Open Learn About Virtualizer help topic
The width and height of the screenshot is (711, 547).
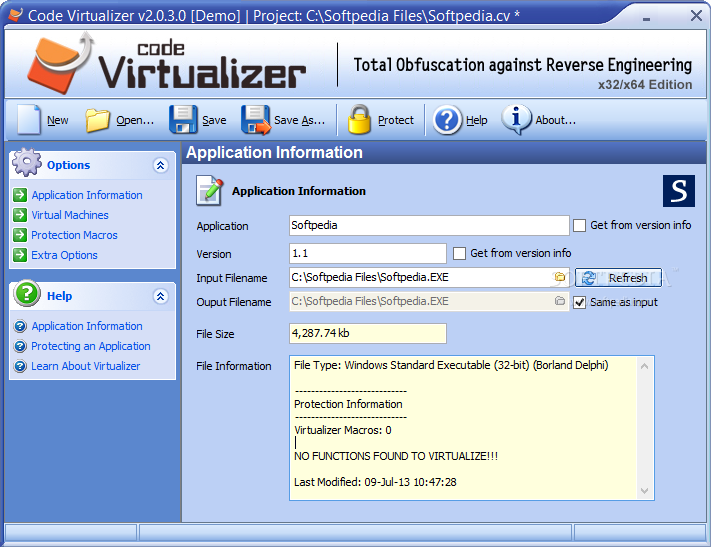86,366
